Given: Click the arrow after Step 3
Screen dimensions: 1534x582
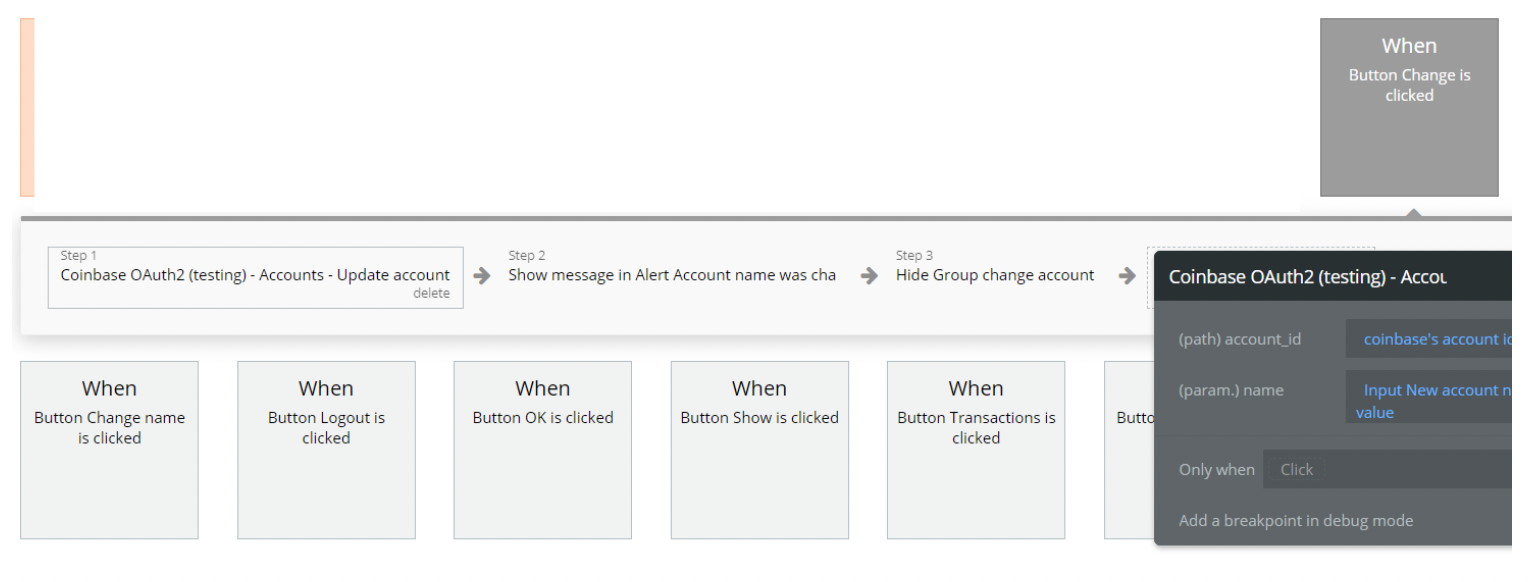Looking at the screenshot, I should (1127, 276).
